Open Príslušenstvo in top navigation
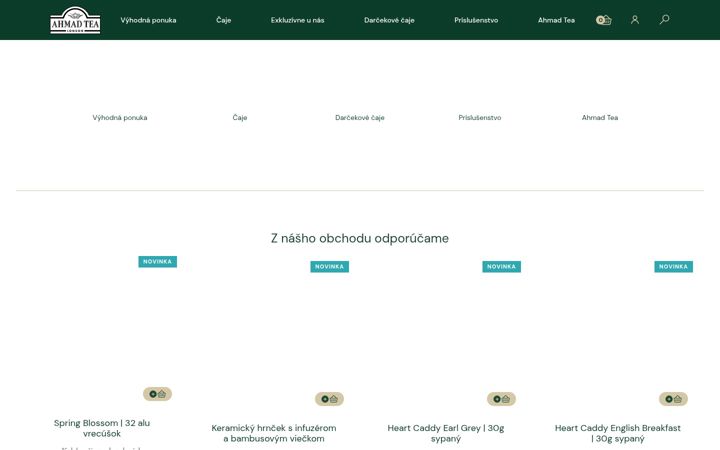The width and height of the screenshot is (720, 450). point(476,20)
